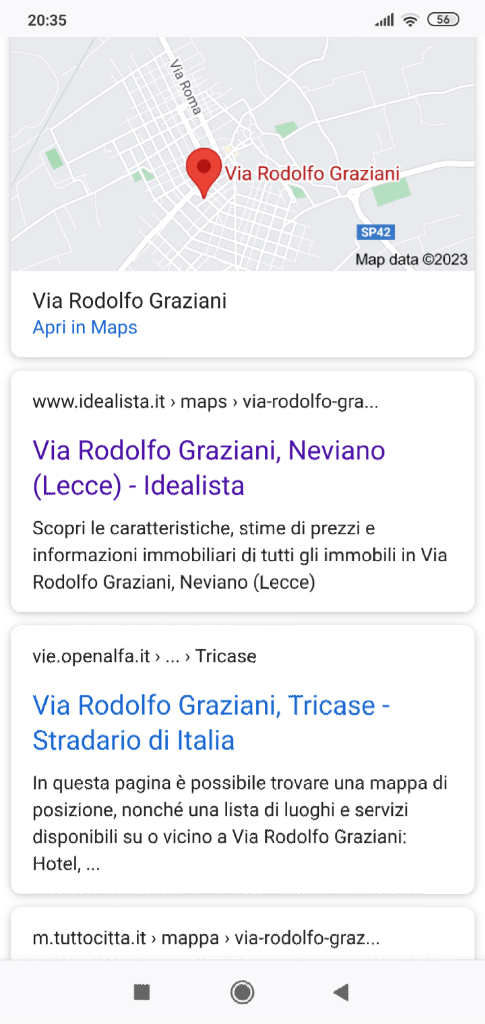
Task: Open the Apri in Maps link
Action: pos(85,327)
